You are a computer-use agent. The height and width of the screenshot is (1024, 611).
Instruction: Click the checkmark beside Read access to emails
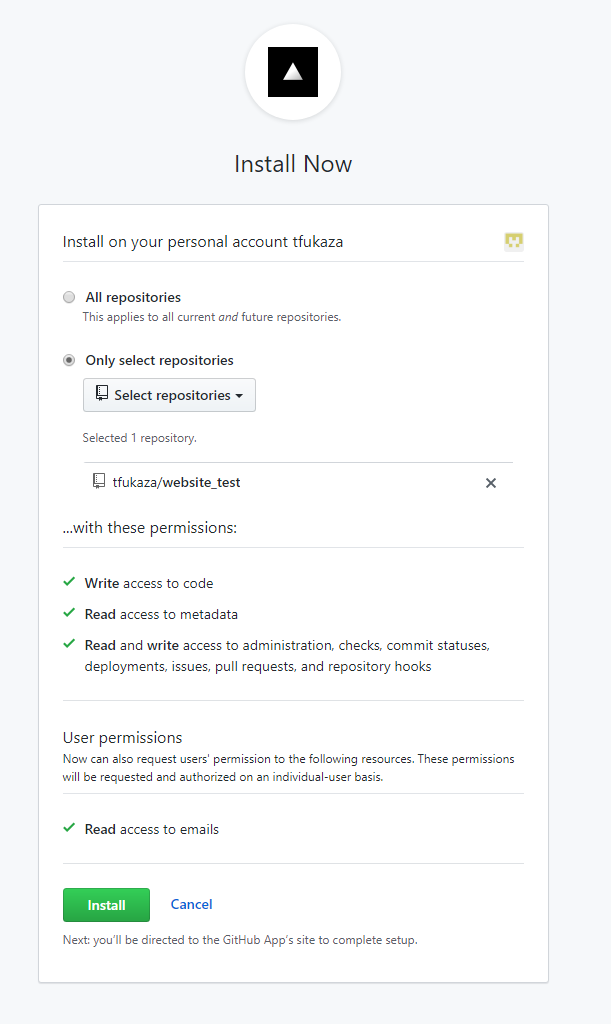click(x=69, y=828)
